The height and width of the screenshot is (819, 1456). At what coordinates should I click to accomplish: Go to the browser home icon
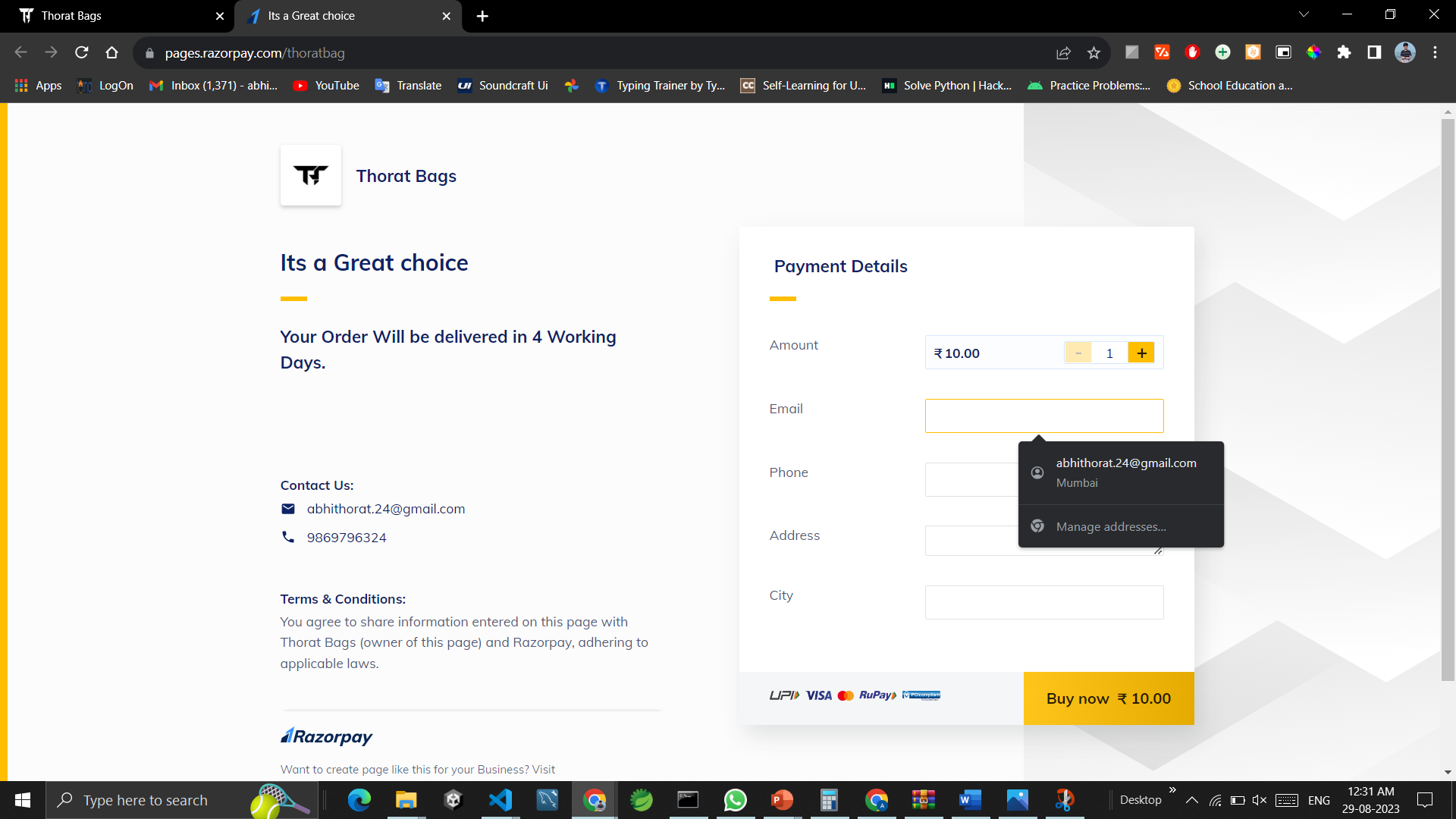pos(112,52)
